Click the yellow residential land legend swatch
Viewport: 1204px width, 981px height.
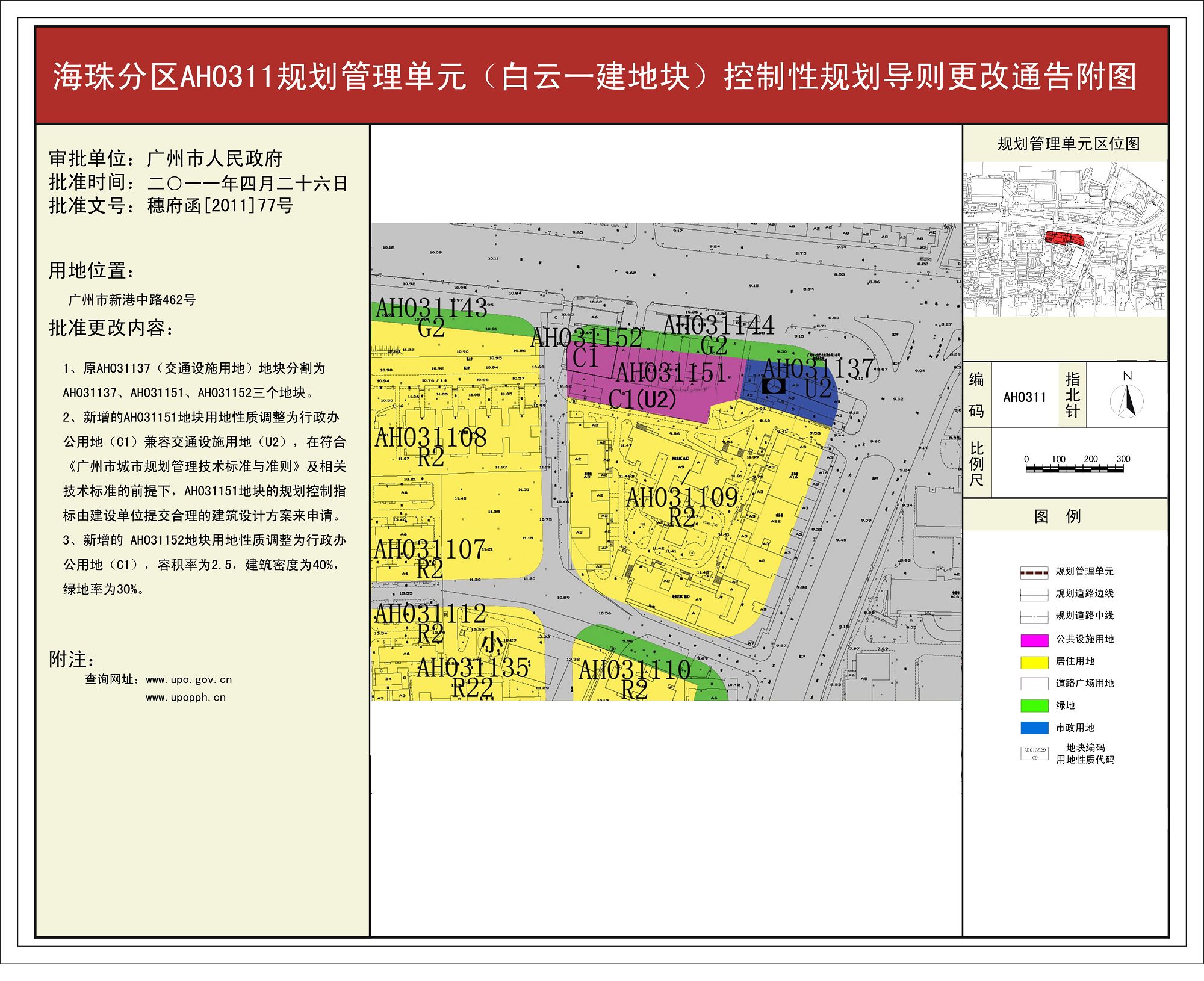(x=1034, y=662)
